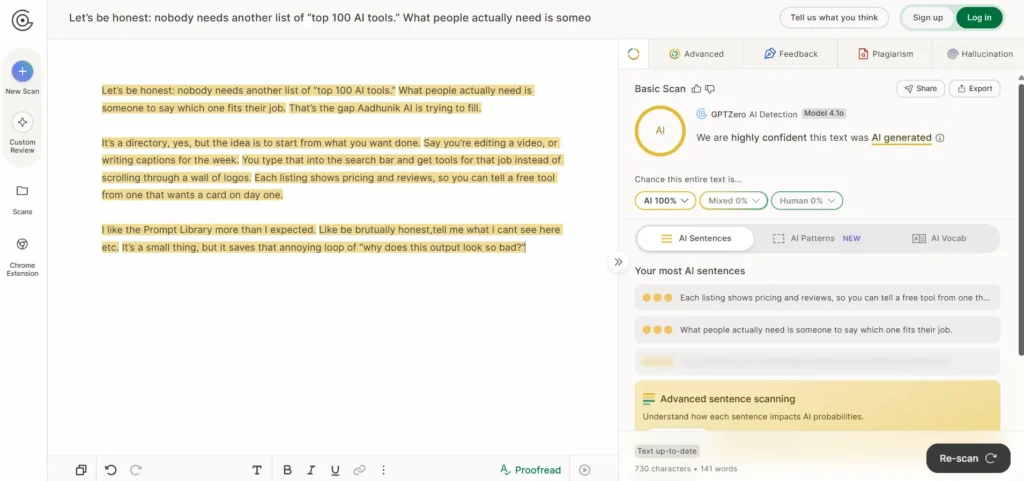Open the Chrome Extension link icon

click(x=22, y=243)
